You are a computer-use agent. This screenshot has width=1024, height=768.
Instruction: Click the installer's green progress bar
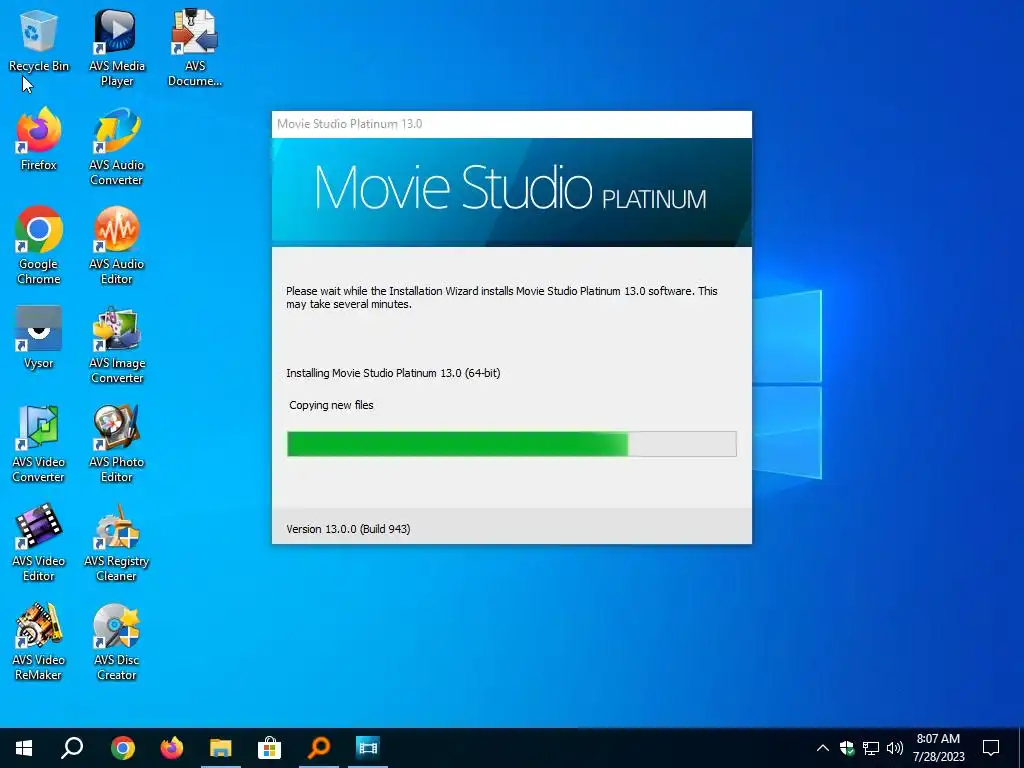click(511, 444)
